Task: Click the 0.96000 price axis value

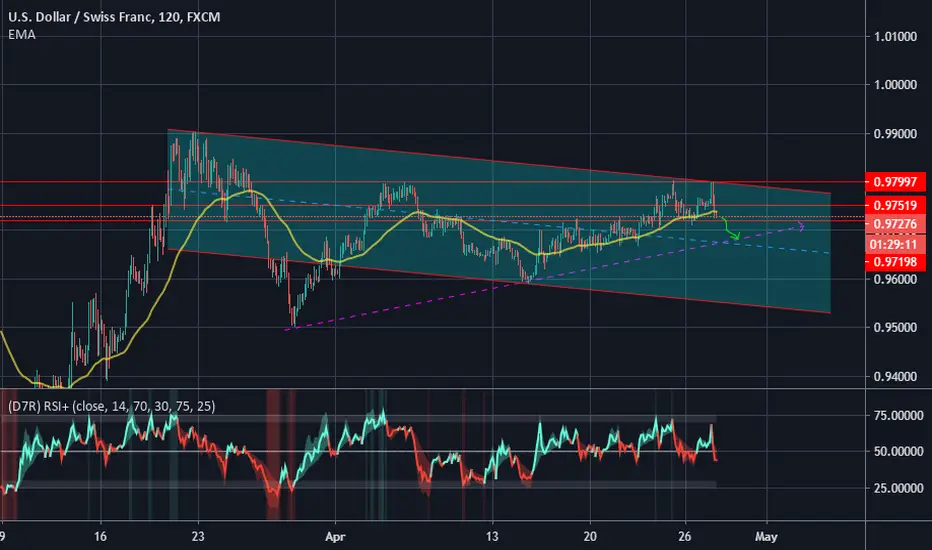Action: click(895, 279)
